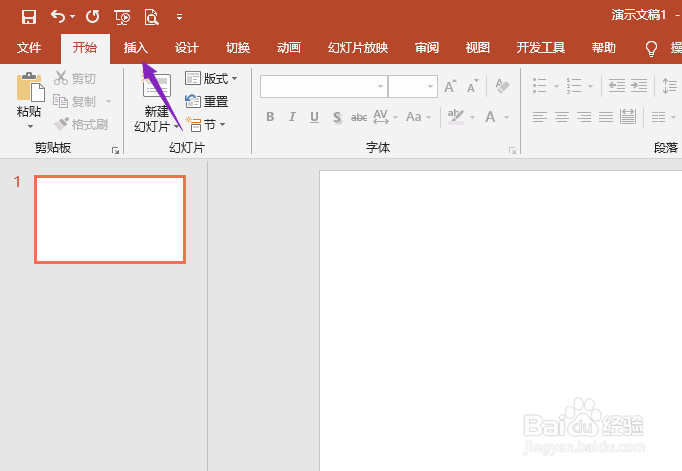Switch to the 开始 (Home) tab
The height and width of the screenshot is (471, 682).
(85, 47)
